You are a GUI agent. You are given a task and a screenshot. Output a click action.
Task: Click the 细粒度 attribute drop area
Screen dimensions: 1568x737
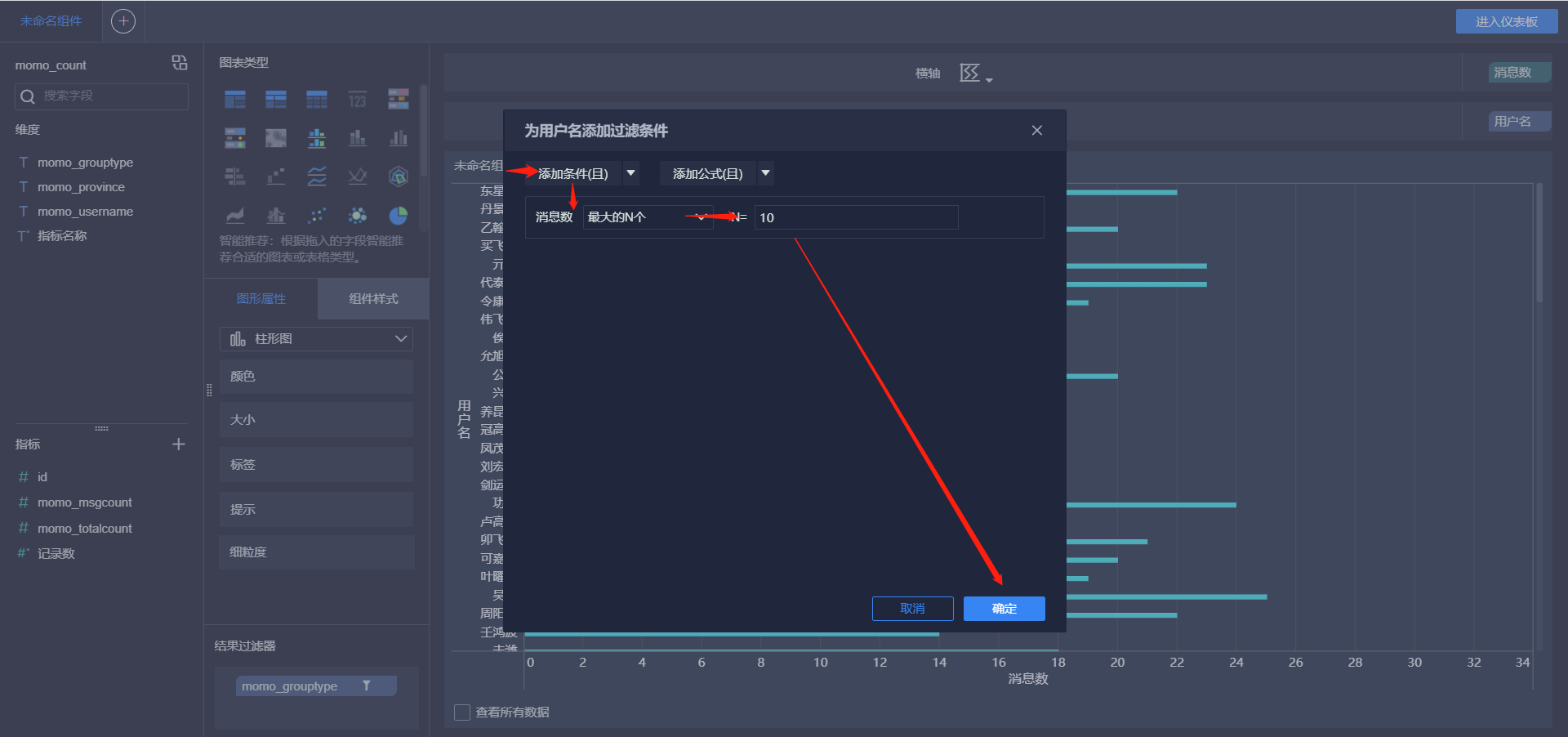(x=316, y=552)
